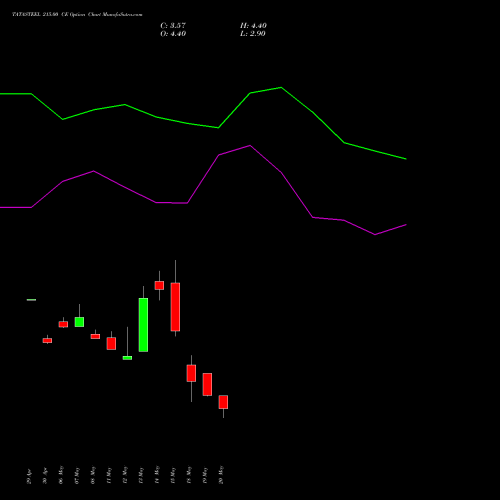Image resolution: width=500 pixels, height=500 pixels.
Task: Click the TATASTEEL CE Options chart title
Action: click(77, 14)
